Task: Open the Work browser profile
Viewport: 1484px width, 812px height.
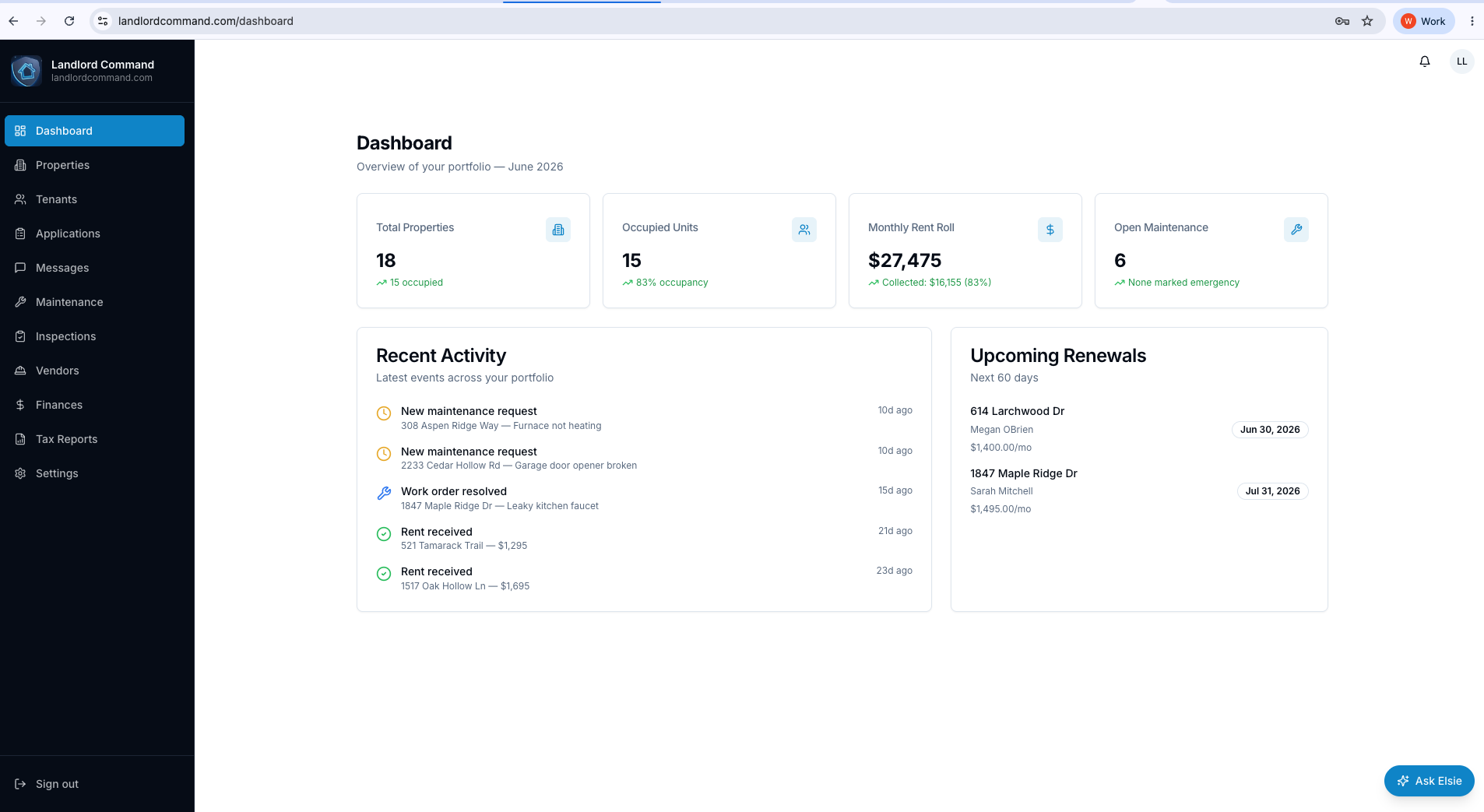Action: click(x=1423, y=21)
